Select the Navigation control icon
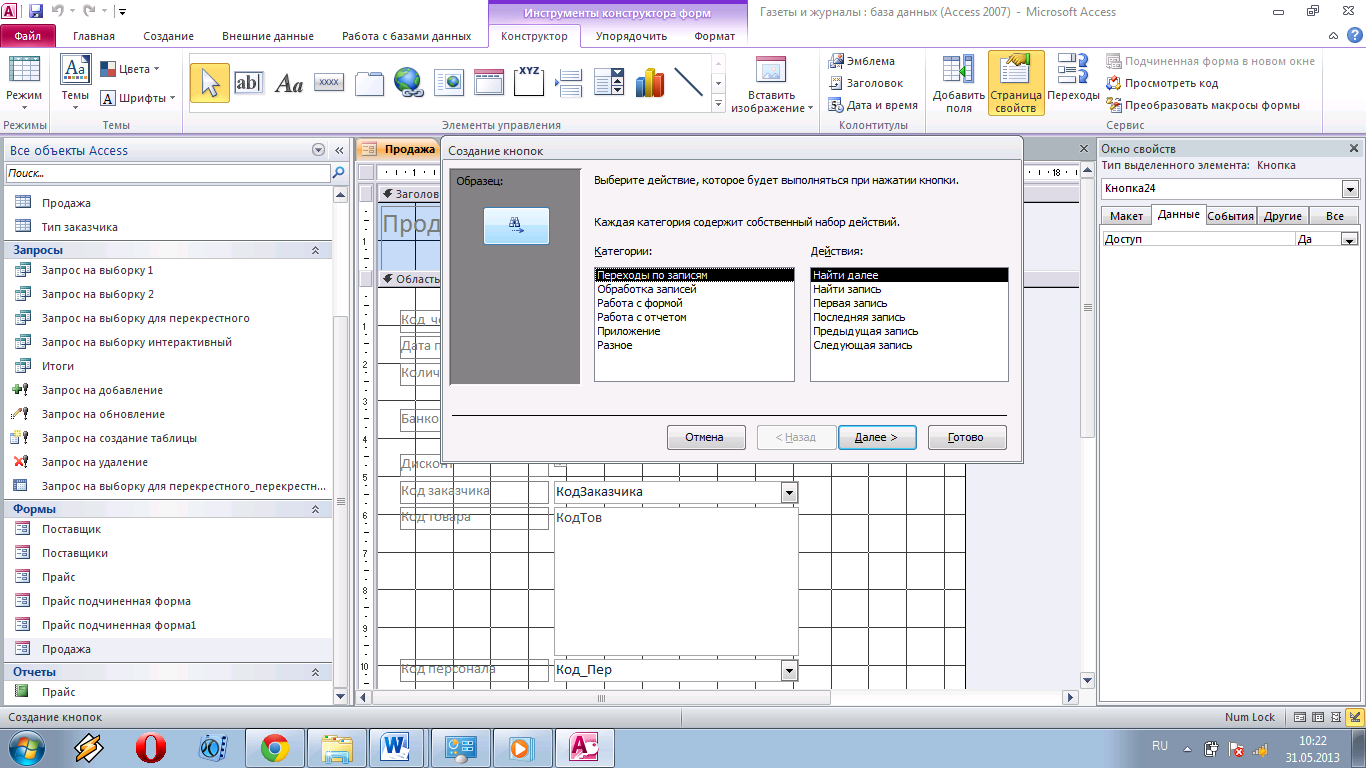The image size is (1366, 768). pos(489,83)
